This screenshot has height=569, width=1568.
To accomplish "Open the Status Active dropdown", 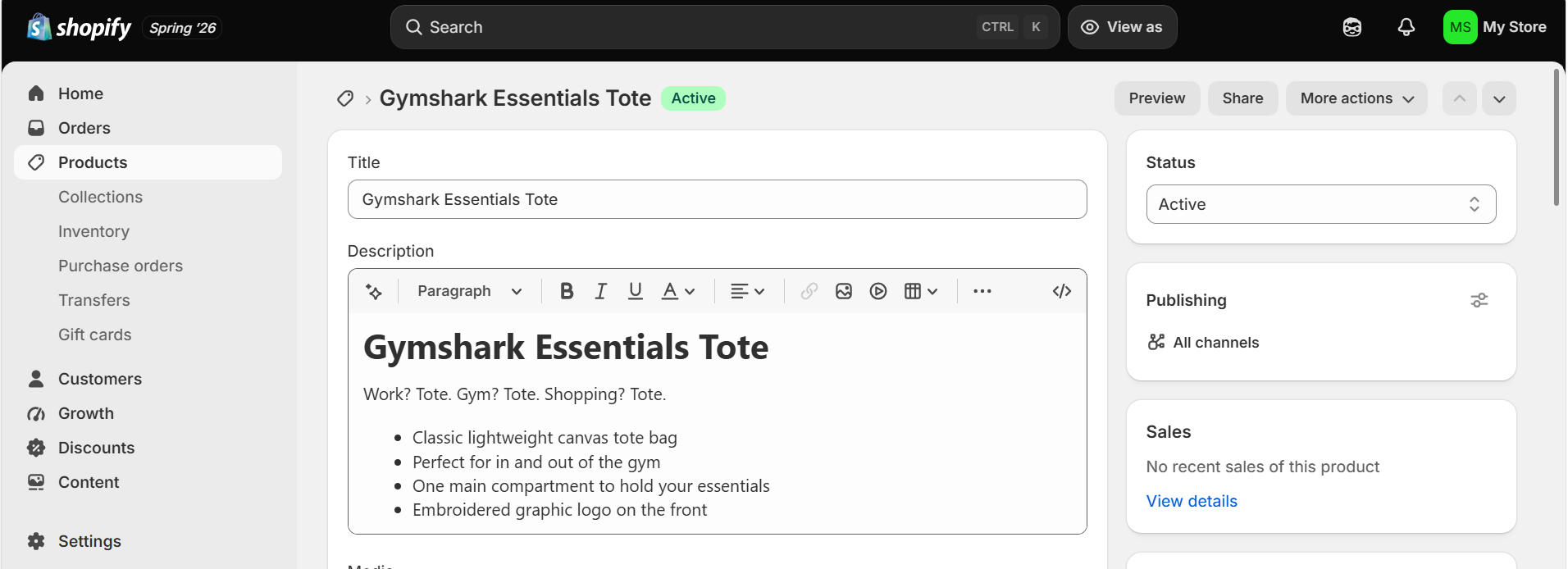I will (x=1321, y=204).
